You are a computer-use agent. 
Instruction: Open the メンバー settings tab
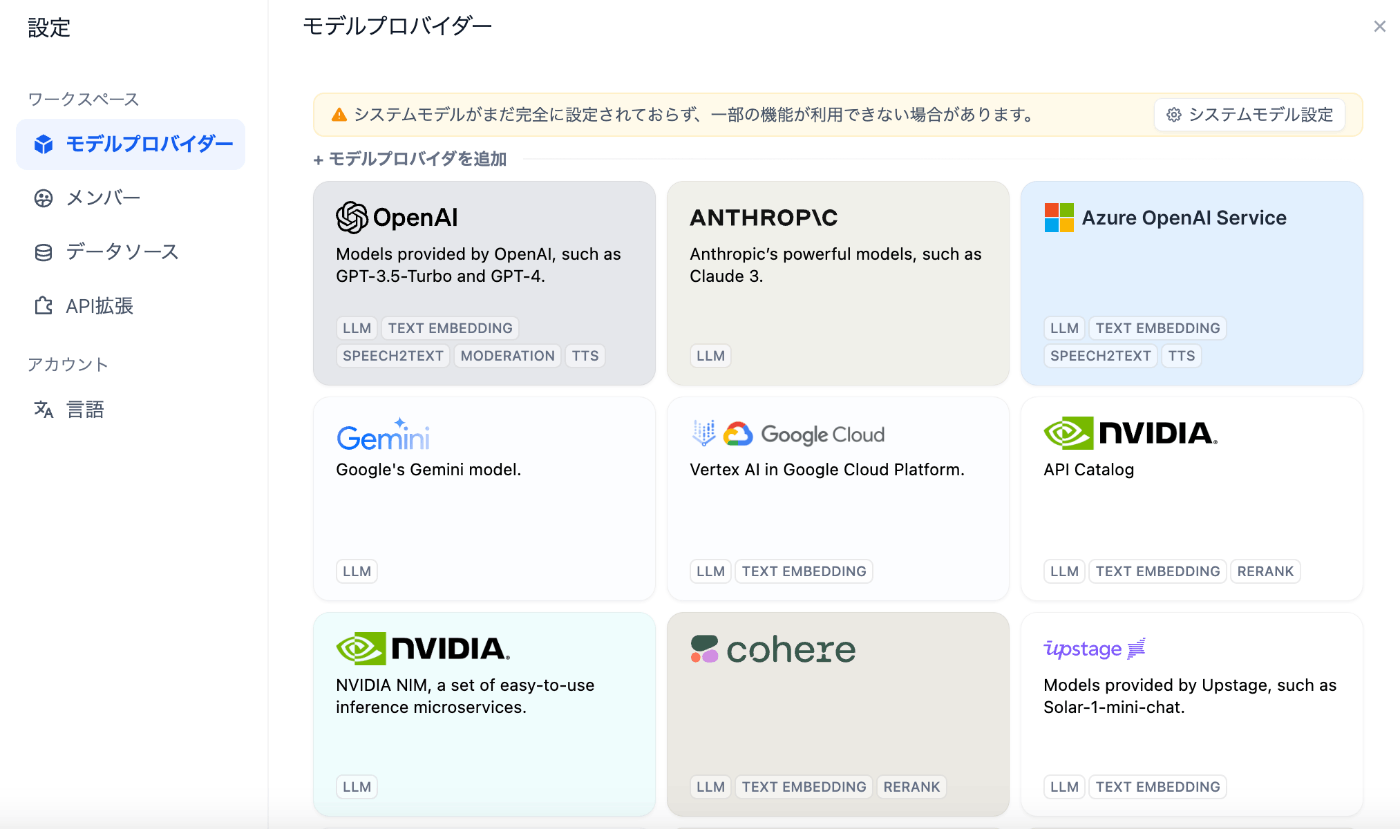pos(130,198)
